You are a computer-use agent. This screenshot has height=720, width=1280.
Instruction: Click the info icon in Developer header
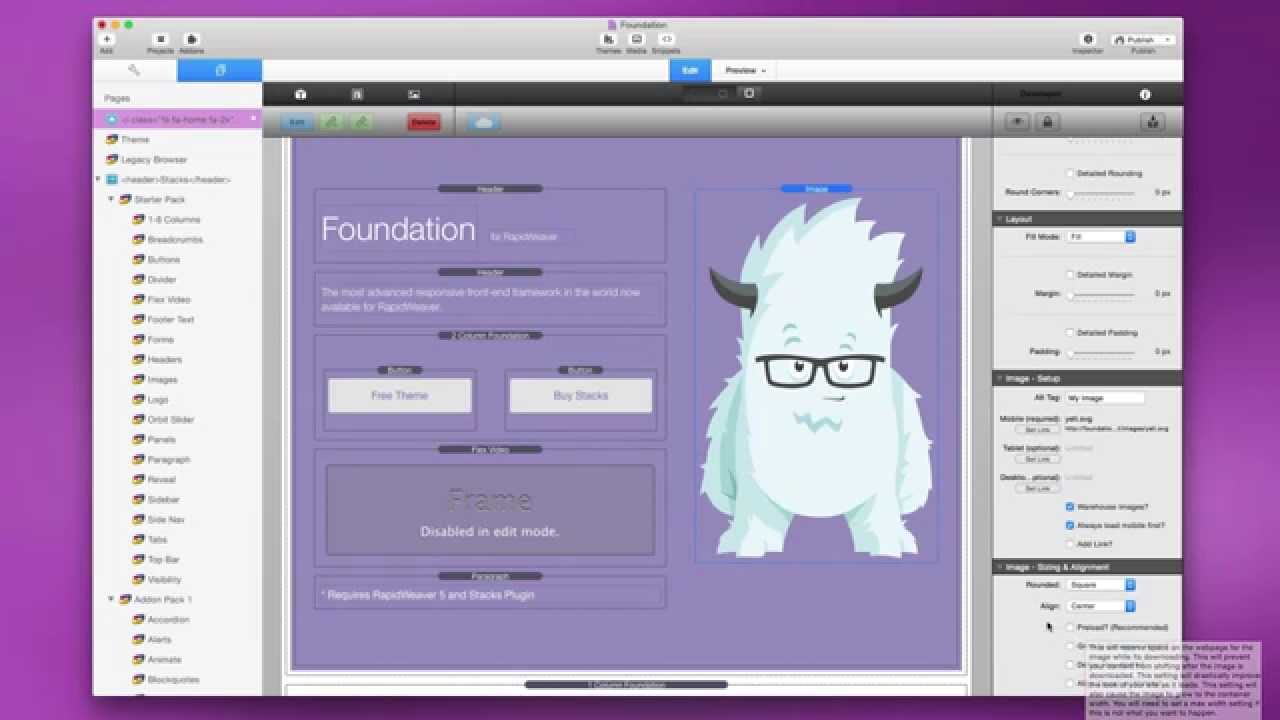coord(1145,94)
